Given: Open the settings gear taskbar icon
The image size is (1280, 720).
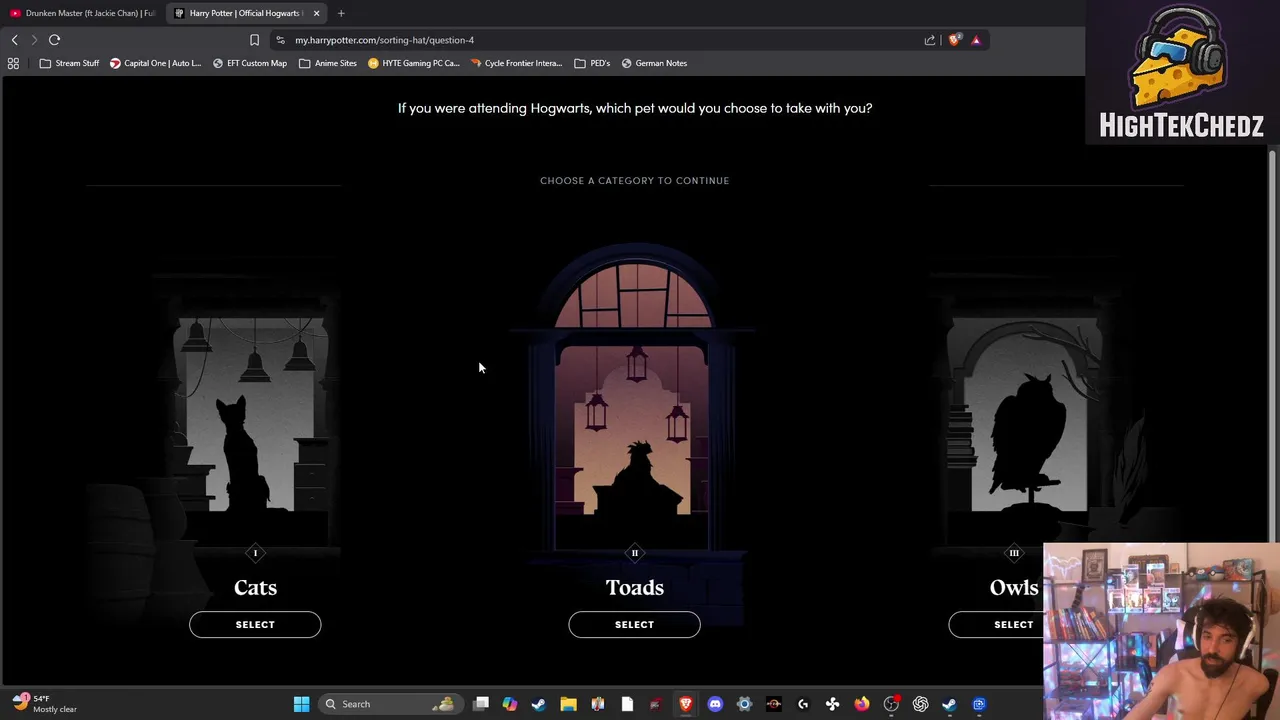Looking at the screenshot, I should click(744, 704).
